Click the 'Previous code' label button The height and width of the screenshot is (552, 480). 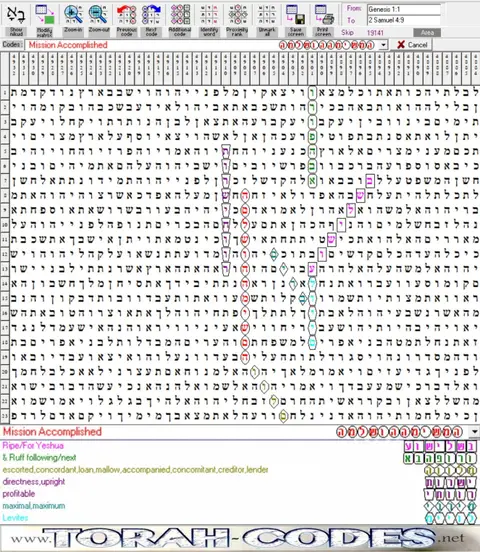126,32
